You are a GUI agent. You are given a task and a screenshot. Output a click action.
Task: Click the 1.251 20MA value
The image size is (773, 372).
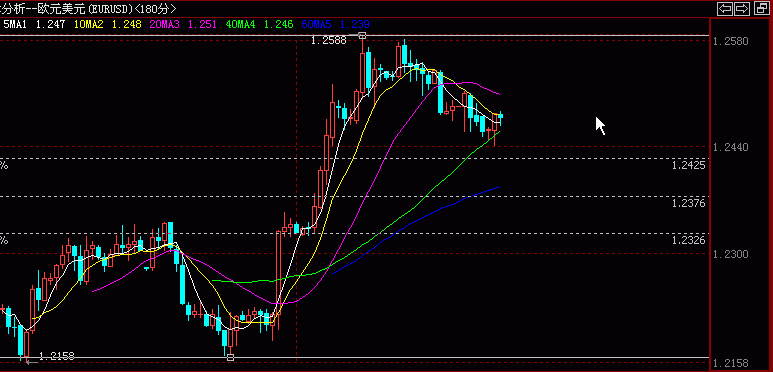pyautogui.click(x=202, y=24)
